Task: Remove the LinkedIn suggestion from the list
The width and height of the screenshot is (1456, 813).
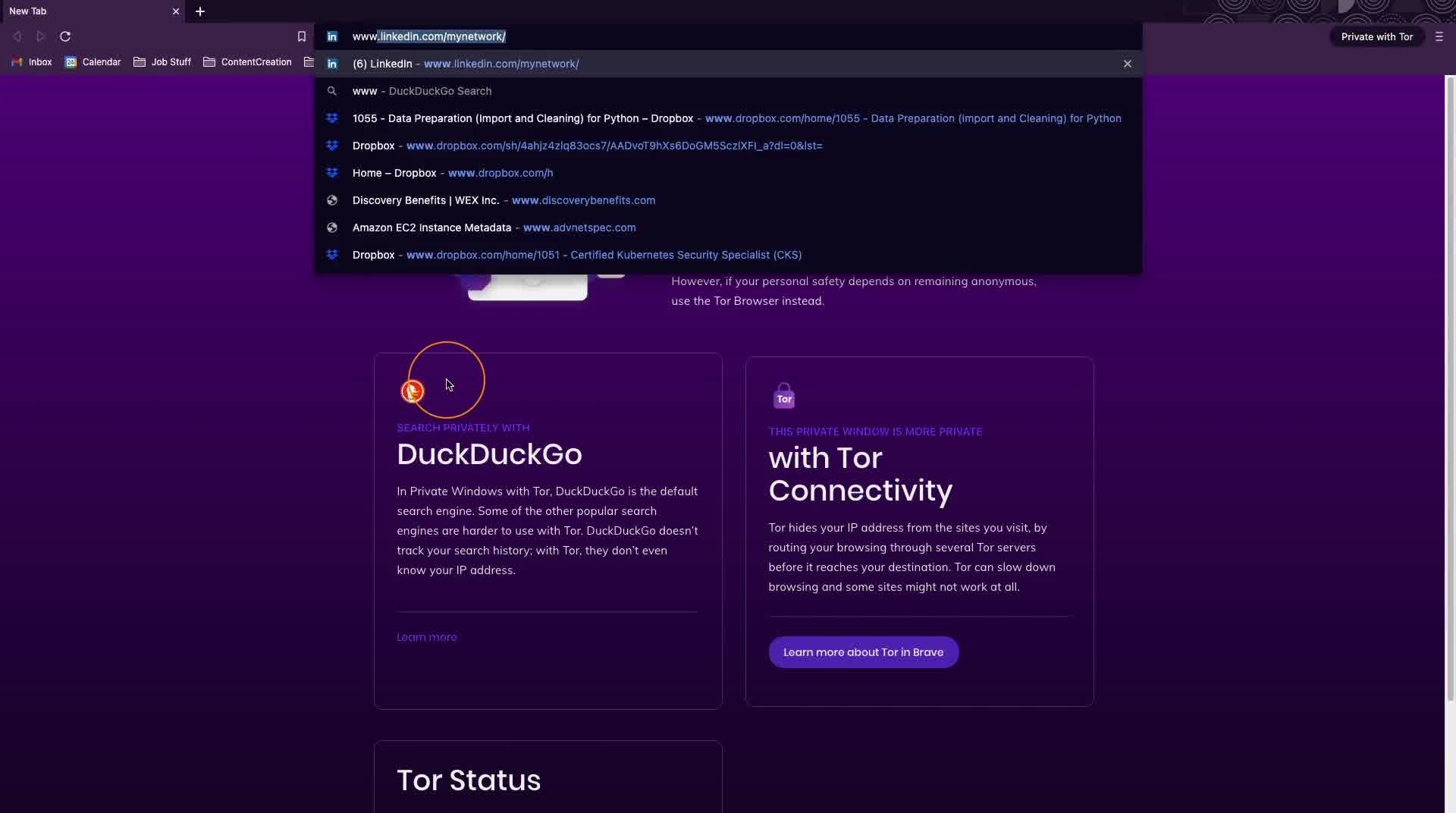Action: click(1128, 64)
